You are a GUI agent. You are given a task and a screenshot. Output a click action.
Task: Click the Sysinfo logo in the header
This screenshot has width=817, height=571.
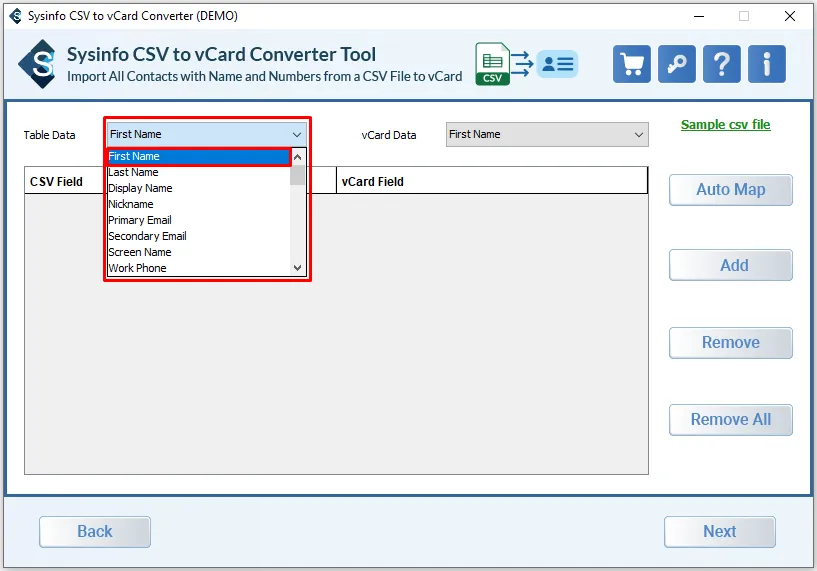(x=37, y=64)
